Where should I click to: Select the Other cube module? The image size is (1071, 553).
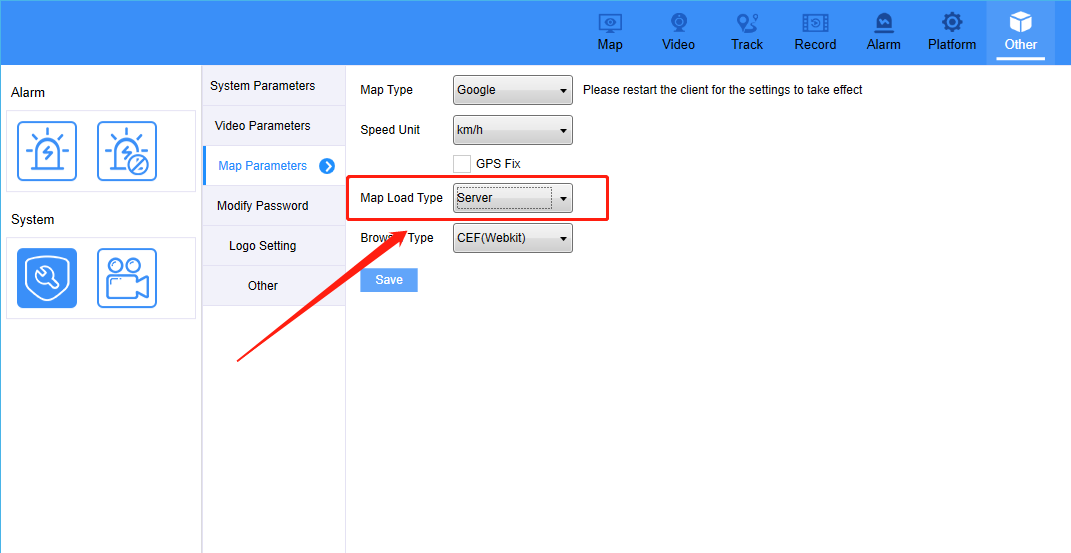point(1020,32)
